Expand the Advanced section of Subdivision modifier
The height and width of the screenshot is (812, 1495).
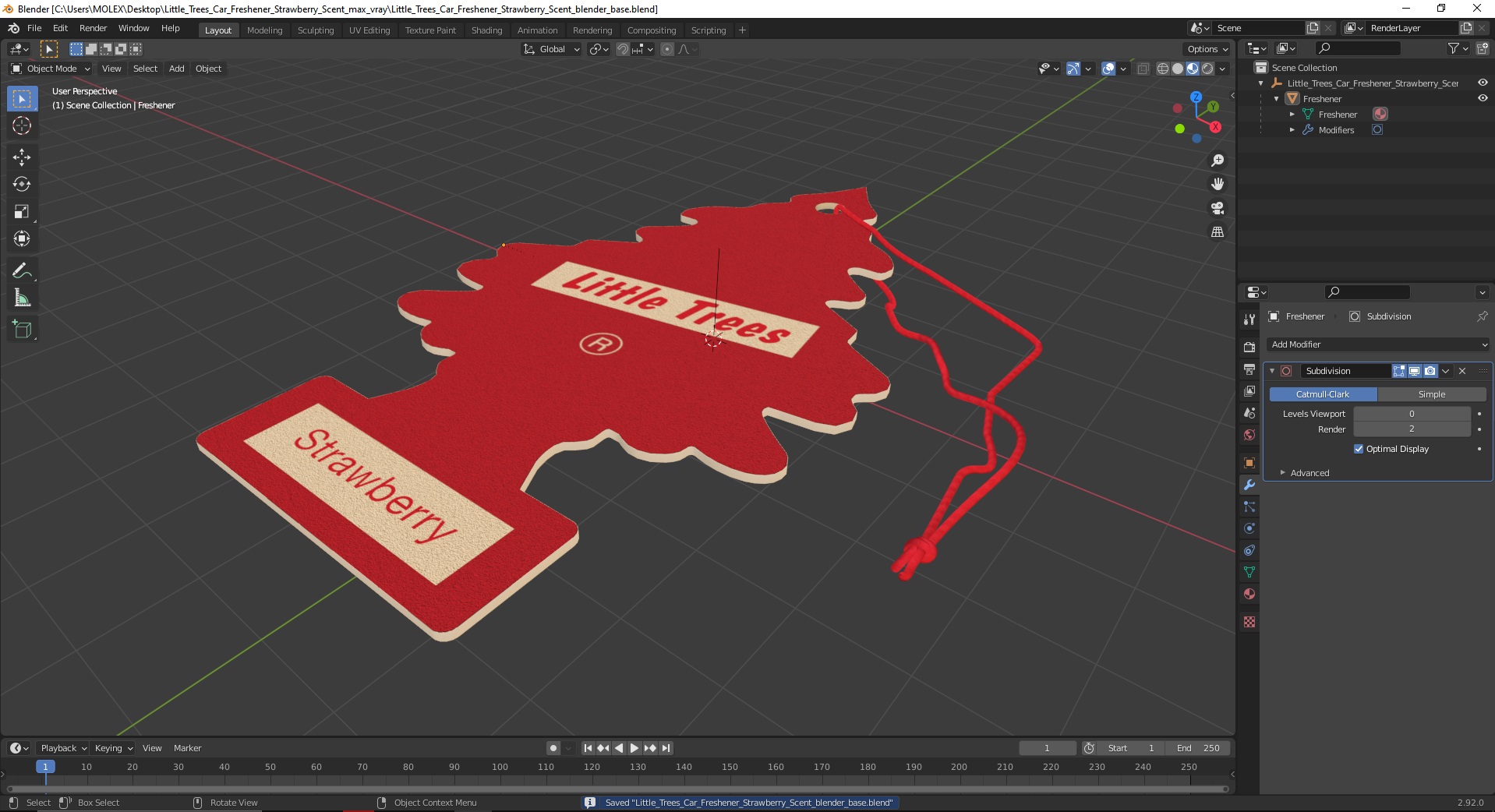click(x=1309, y=473)
